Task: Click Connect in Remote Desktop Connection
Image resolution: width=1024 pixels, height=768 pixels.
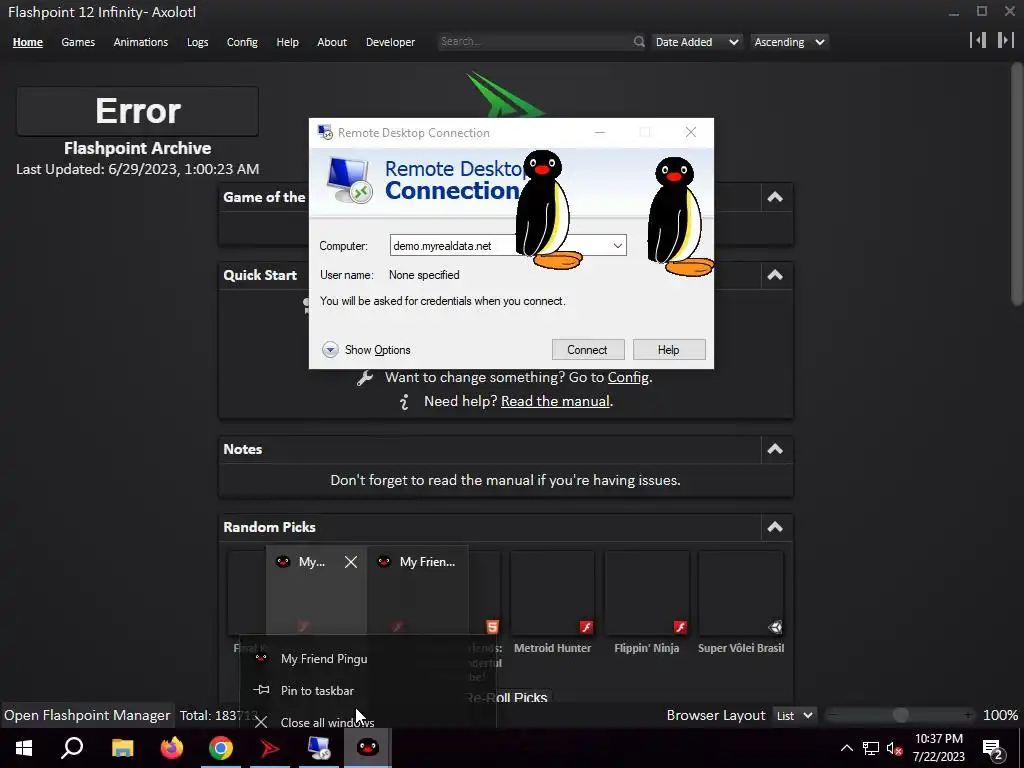Action: pos(588,349)
